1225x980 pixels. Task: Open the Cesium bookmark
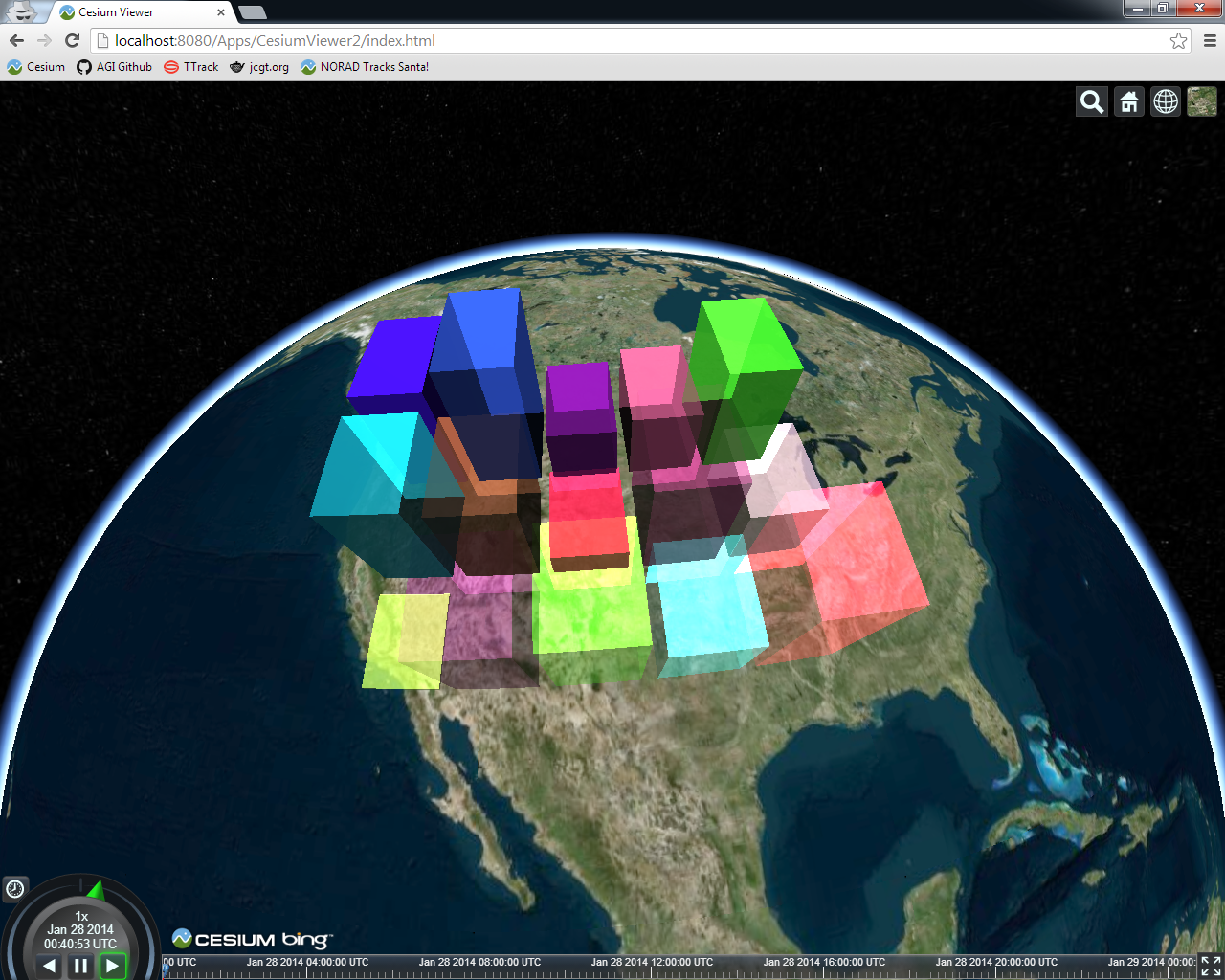tap(36, 67)
